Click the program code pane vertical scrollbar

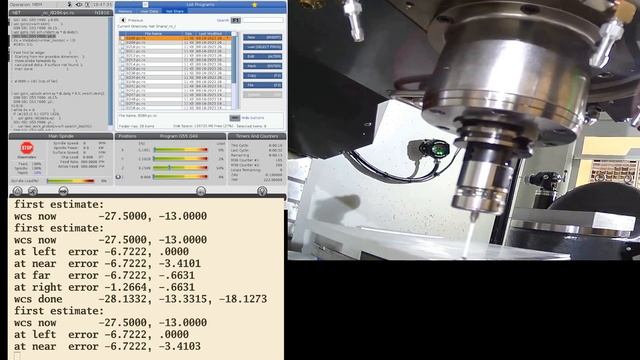[110, 73]
